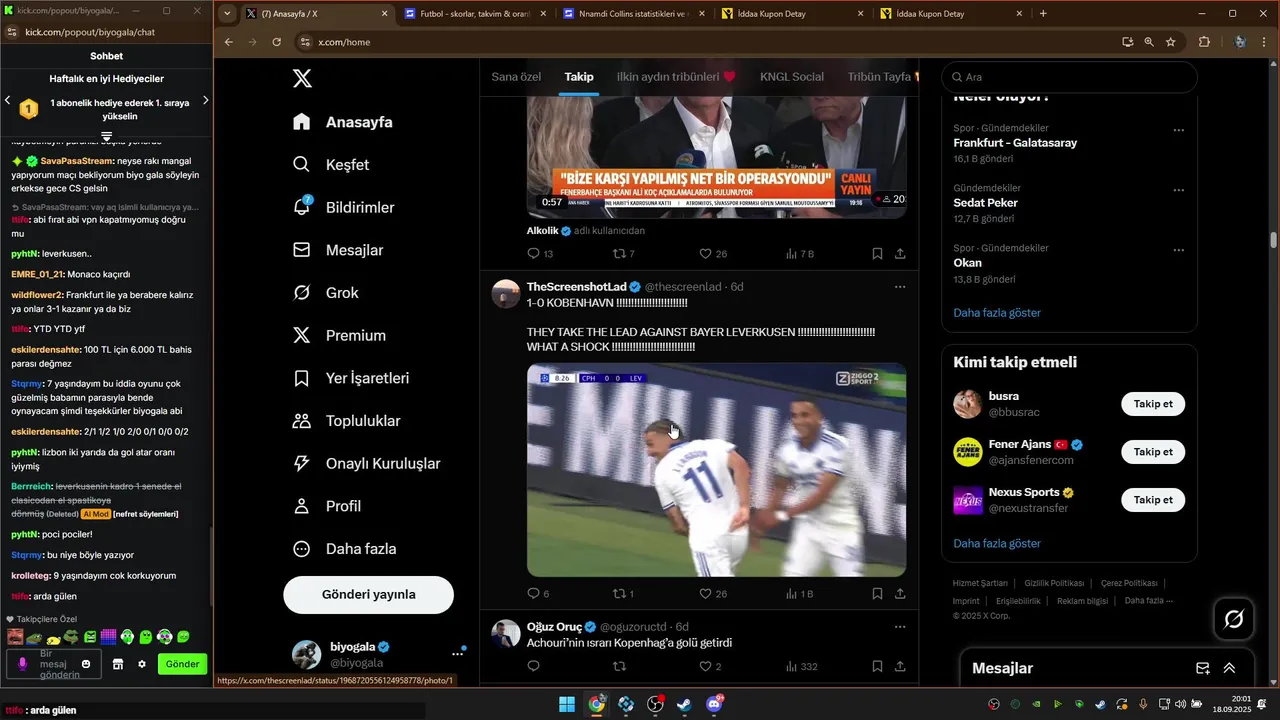Share TheScreenshotLad post
Image resolution: width=1280 pixels, height=720 pixels.
click(900, 594)
